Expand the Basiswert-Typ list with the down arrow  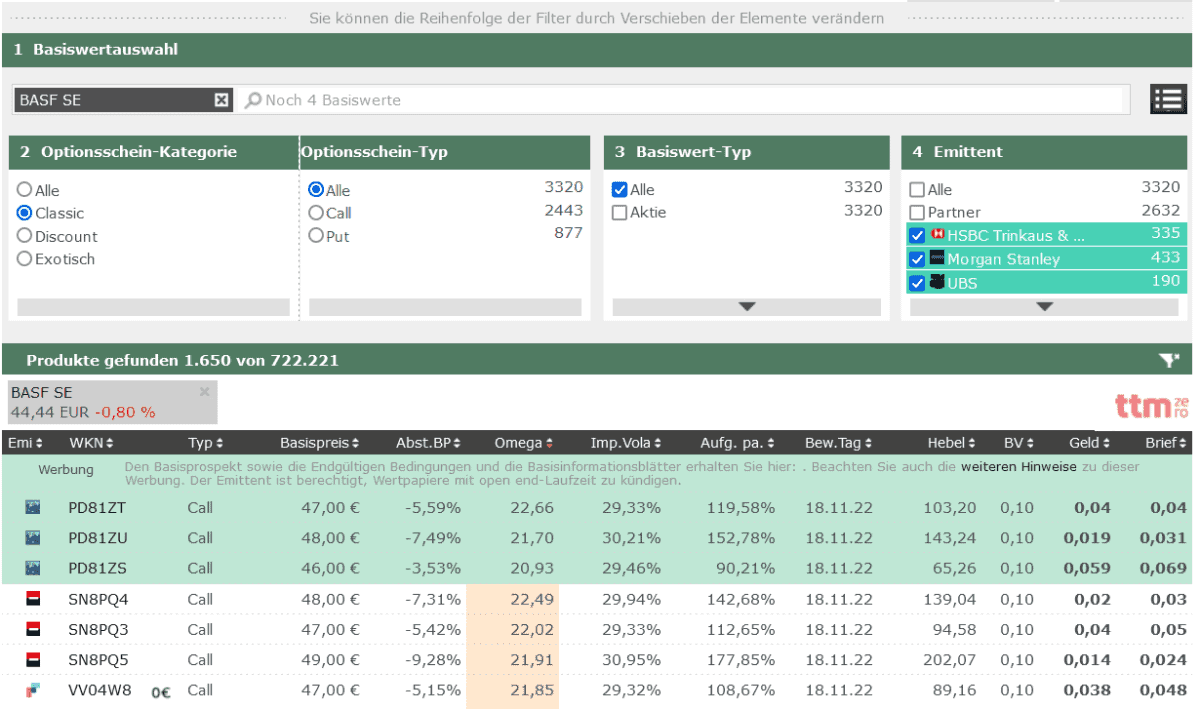click(745, 306)
